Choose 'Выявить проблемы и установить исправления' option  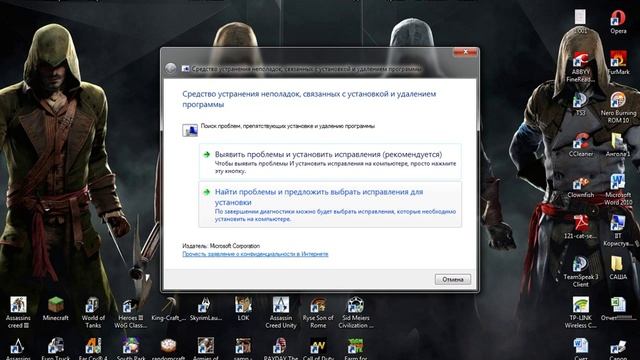click(x=330, y=162)
